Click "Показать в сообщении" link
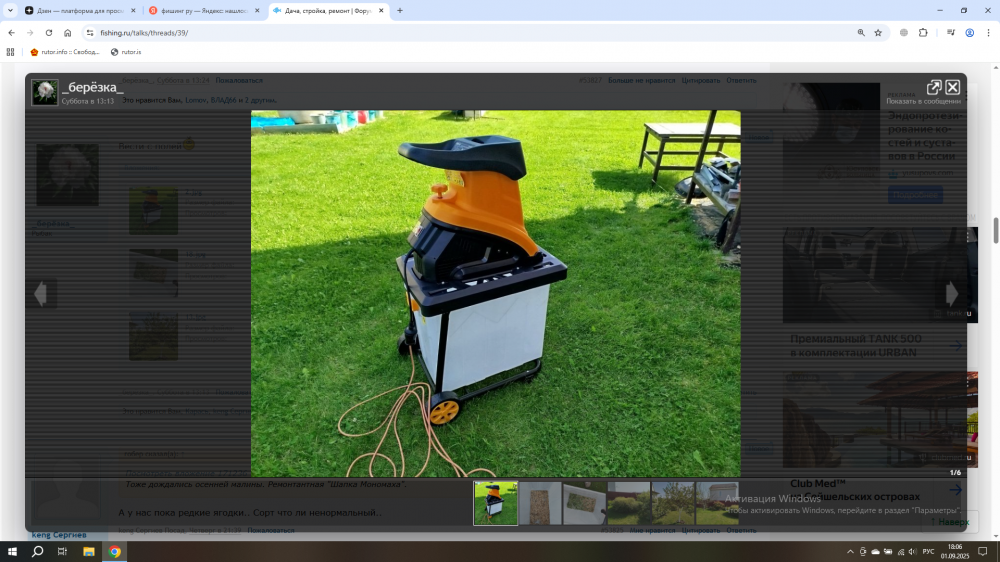Image resolution: width=1000 pixels, height=562 pixels. click(x=923, y=101)
